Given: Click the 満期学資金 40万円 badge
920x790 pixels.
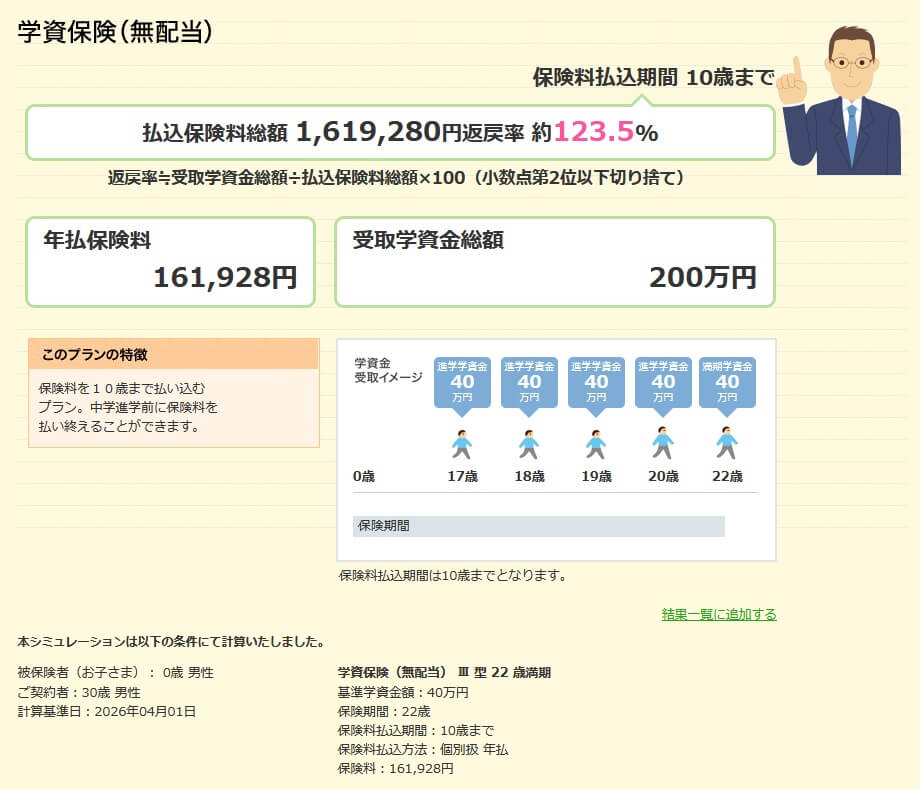Looking at the screenshot, I should (x=727, y=381).
